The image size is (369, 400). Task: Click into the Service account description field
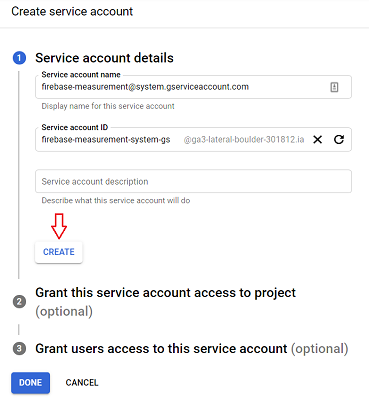[193, 181]
